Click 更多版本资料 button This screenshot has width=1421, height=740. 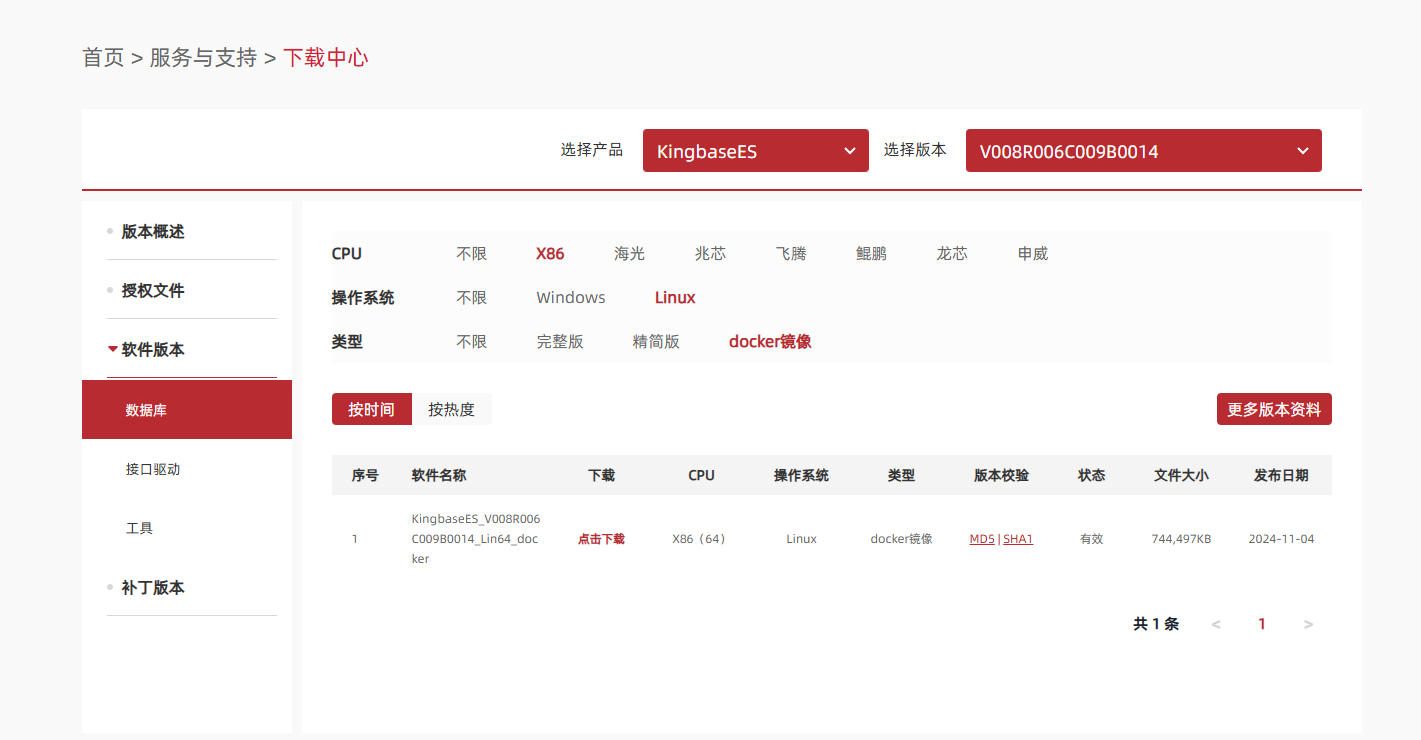point(1274,409)
